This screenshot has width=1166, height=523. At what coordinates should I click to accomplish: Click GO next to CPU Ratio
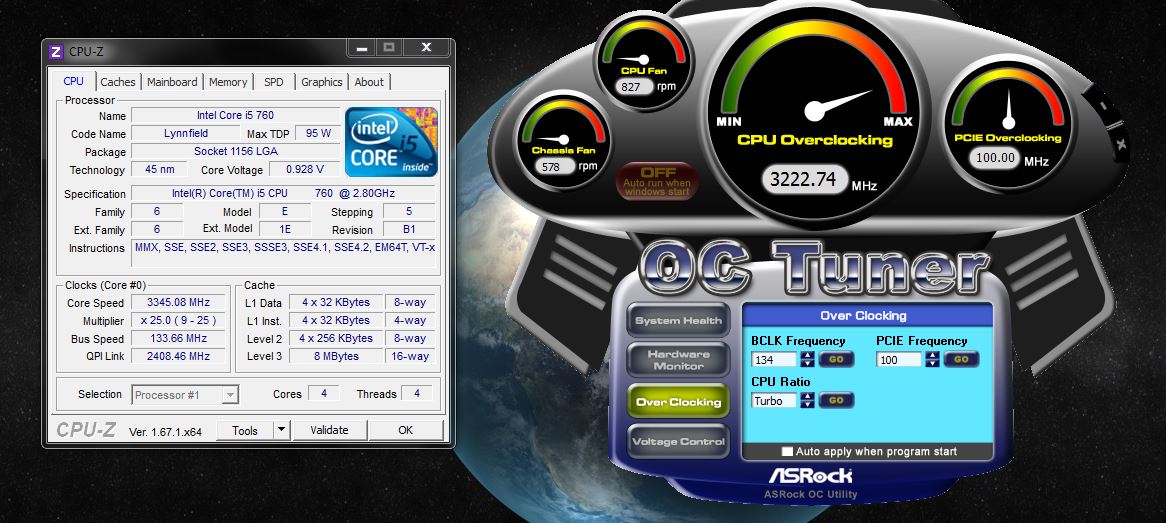click(x=837, y=400)
